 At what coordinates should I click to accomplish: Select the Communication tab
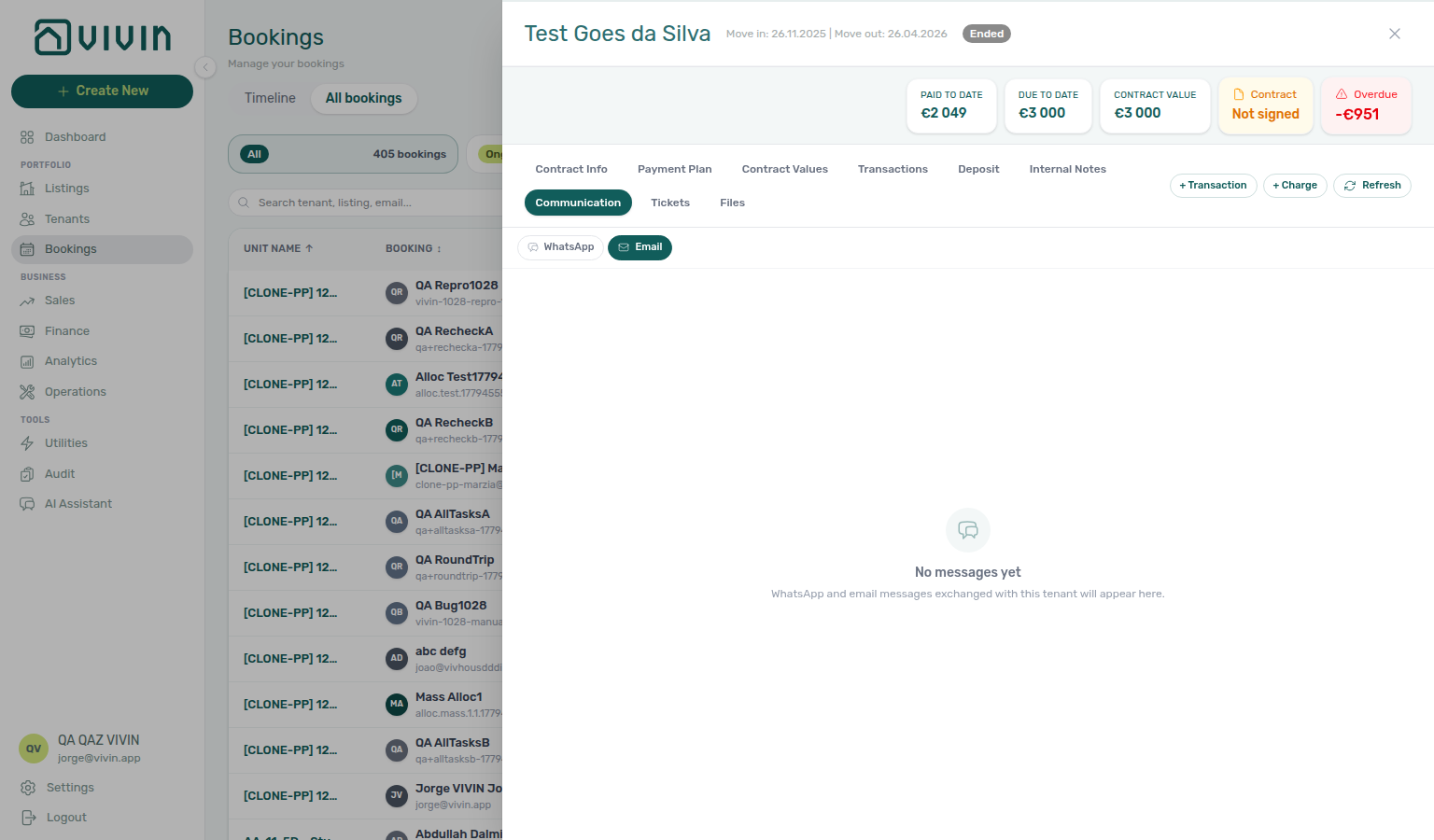pos(578,203)
